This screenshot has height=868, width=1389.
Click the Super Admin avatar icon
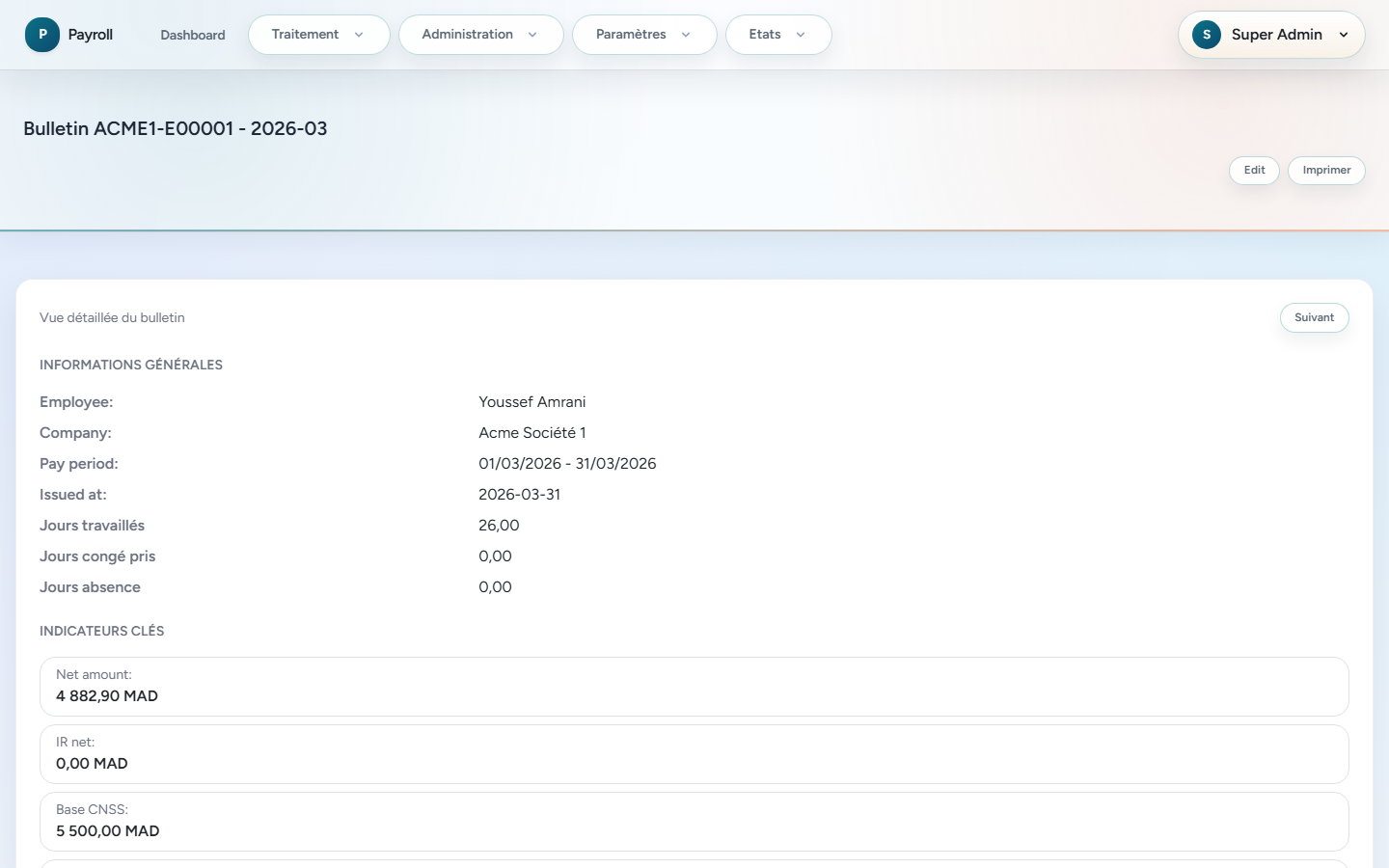tap(1207, 35)
